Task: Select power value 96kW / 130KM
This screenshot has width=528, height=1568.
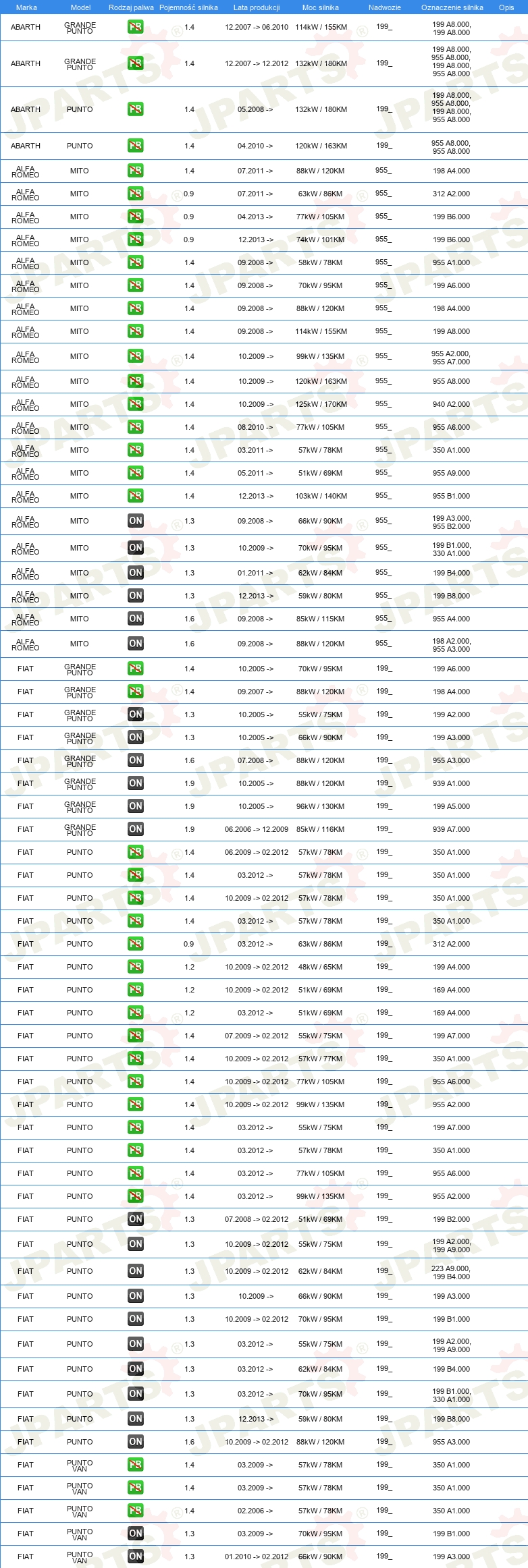Action: point(321,806)
